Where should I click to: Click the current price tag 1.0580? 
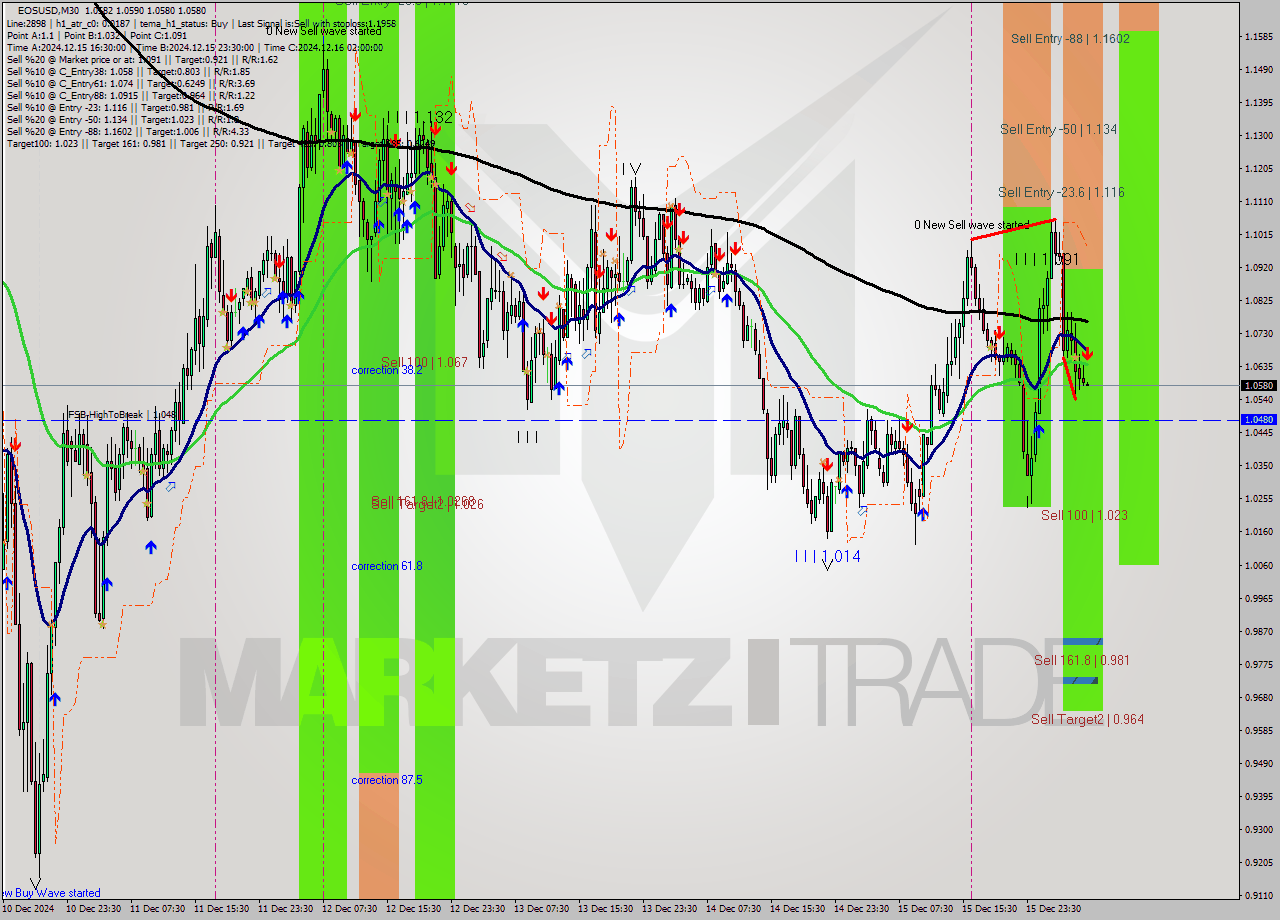tap(1259, 385)
